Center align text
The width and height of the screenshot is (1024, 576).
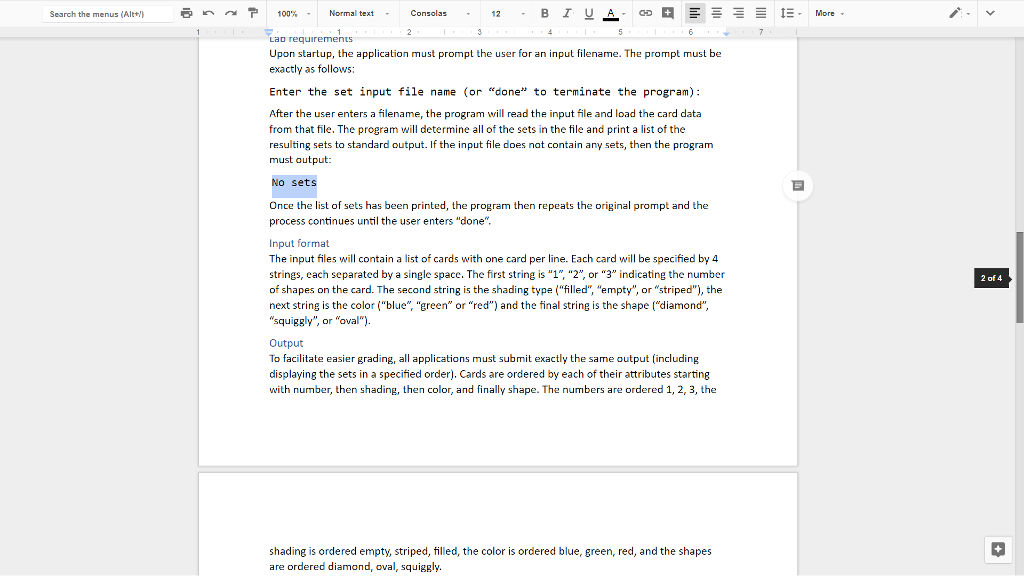coord(716,13)
